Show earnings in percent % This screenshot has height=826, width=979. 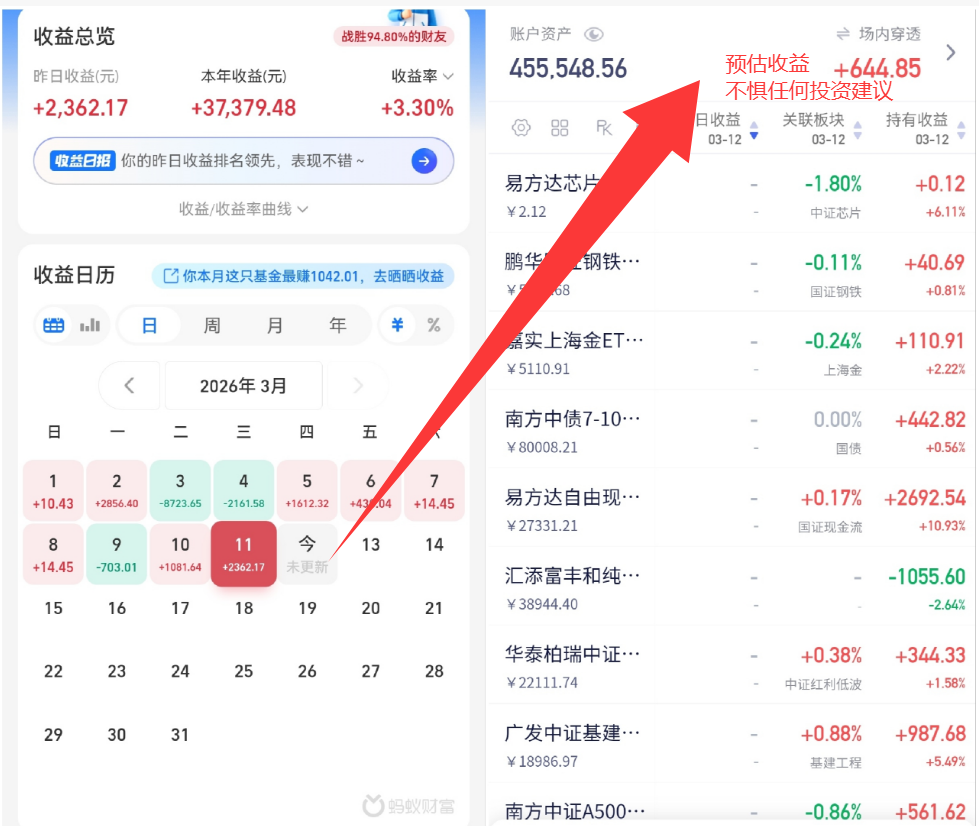tap(434, 325)
